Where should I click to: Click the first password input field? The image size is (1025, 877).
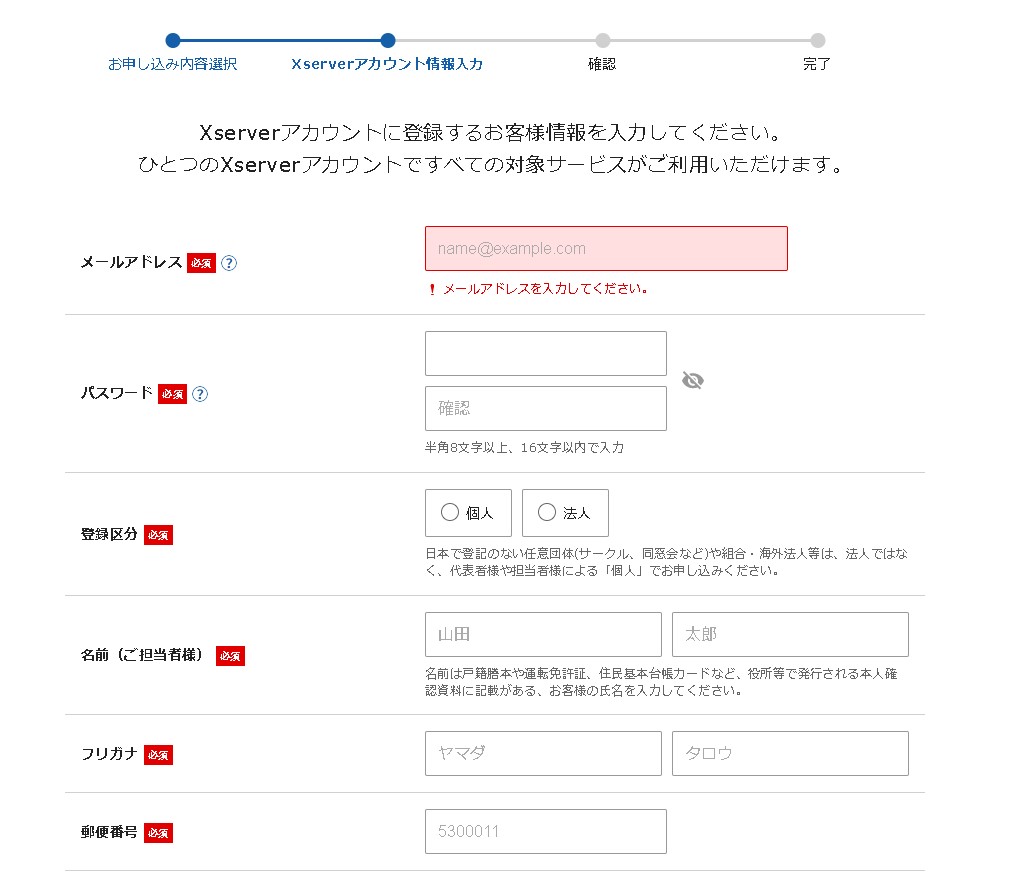click(x=545, y=354)
